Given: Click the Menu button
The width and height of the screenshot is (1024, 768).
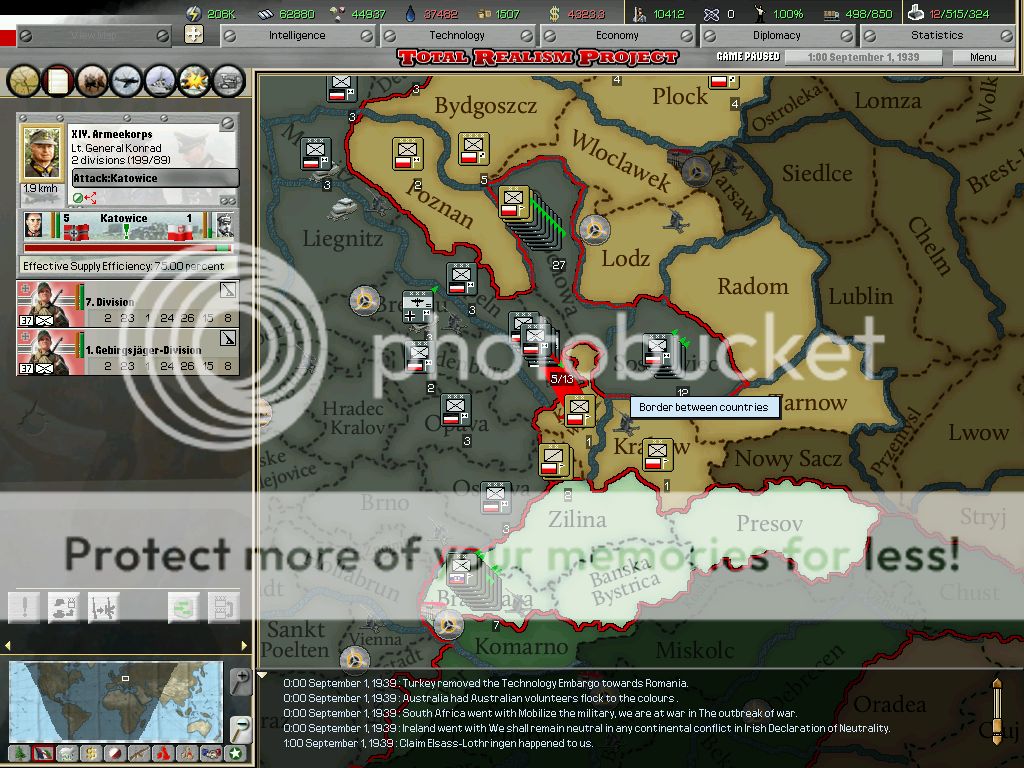Looking at the screenshot, I should click(x=982, y=57).
